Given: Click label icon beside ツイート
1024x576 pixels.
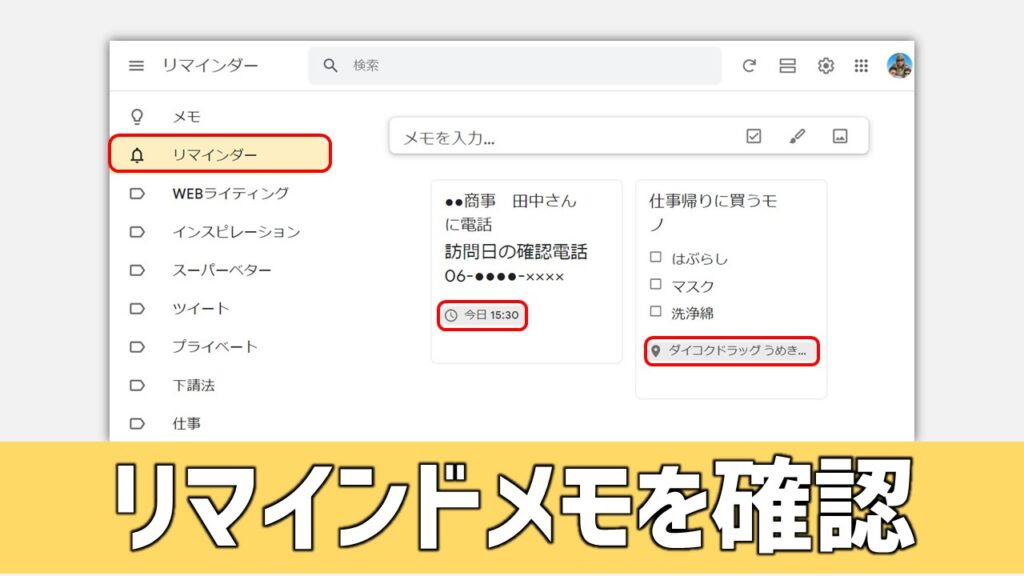Looking at the screenshot, I should [136, 308].
